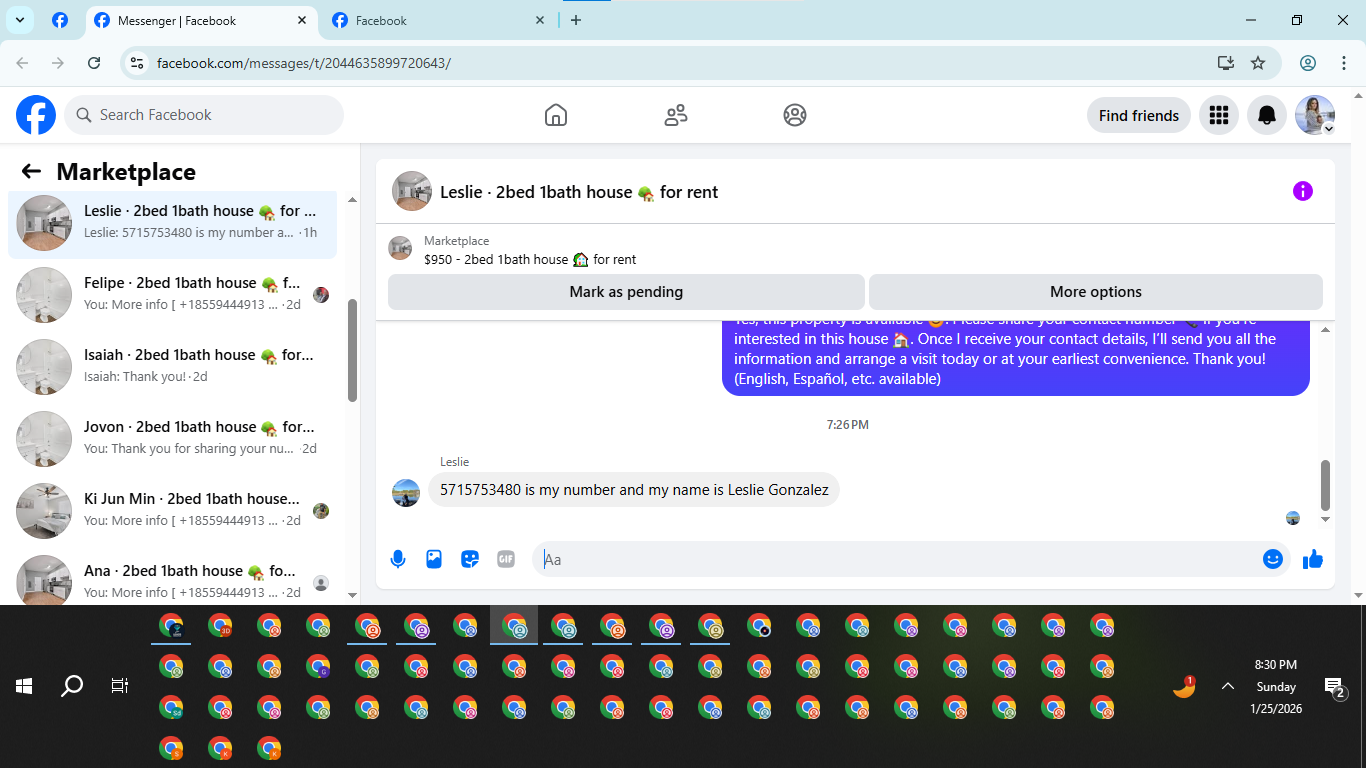Go back from Marketplace using arrow
Screen dimensions: 1366x768
(x=31, y=172)
